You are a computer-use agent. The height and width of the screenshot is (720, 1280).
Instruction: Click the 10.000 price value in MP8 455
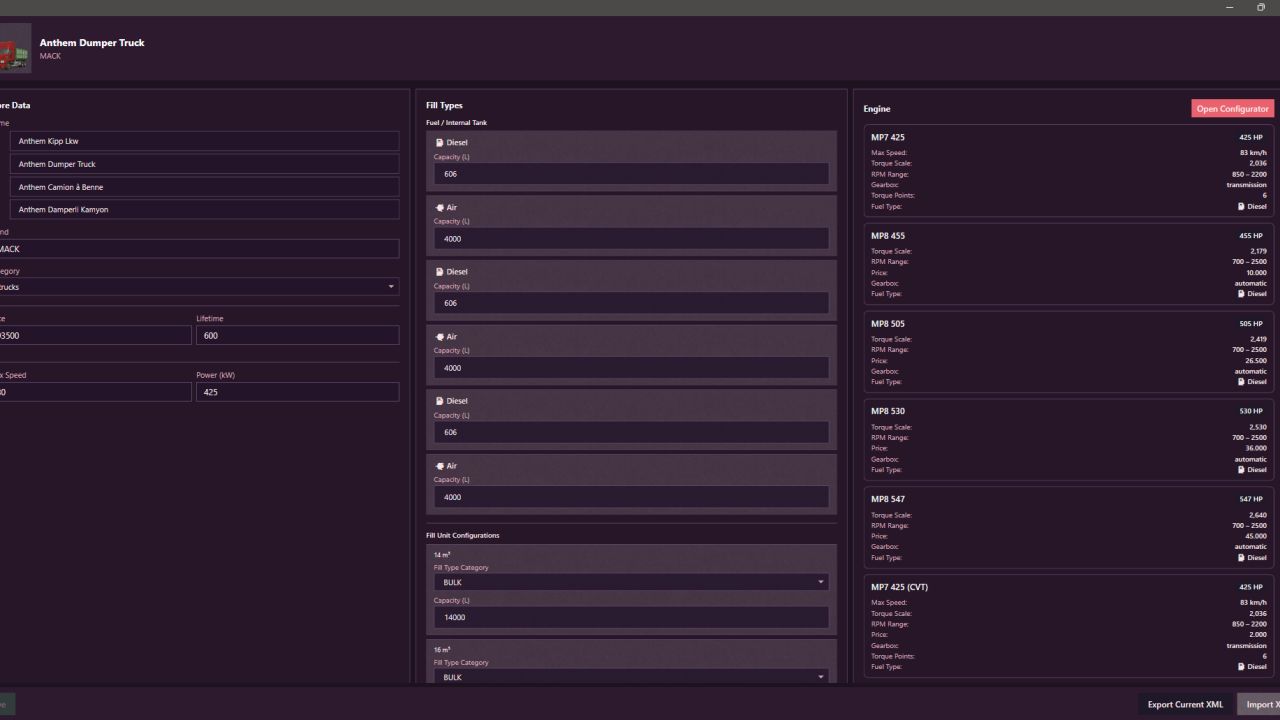coord(1256,272)
